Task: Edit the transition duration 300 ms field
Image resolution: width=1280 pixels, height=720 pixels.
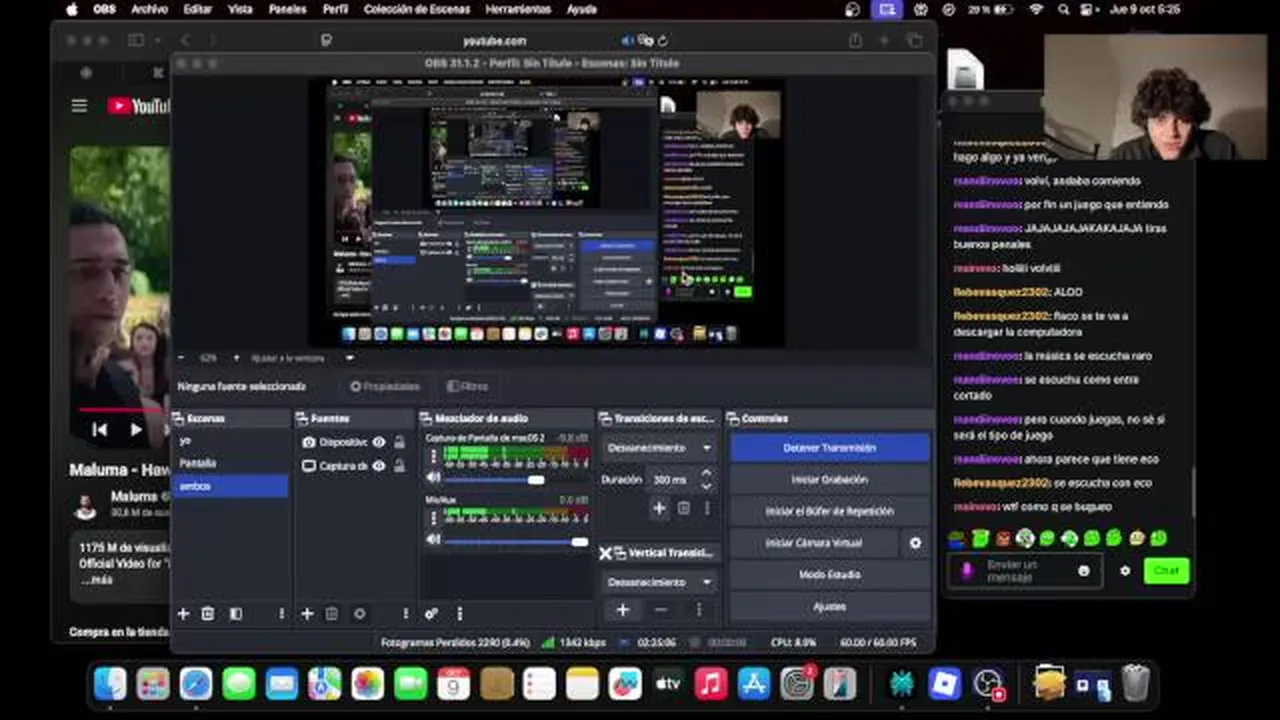Action: click(672, 480)
